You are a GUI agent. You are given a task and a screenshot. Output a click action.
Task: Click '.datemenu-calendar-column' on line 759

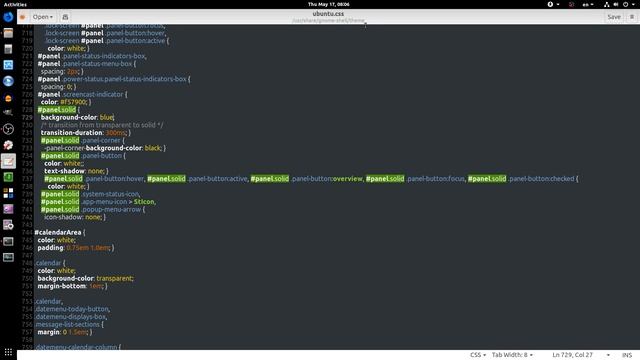[76, 347]
